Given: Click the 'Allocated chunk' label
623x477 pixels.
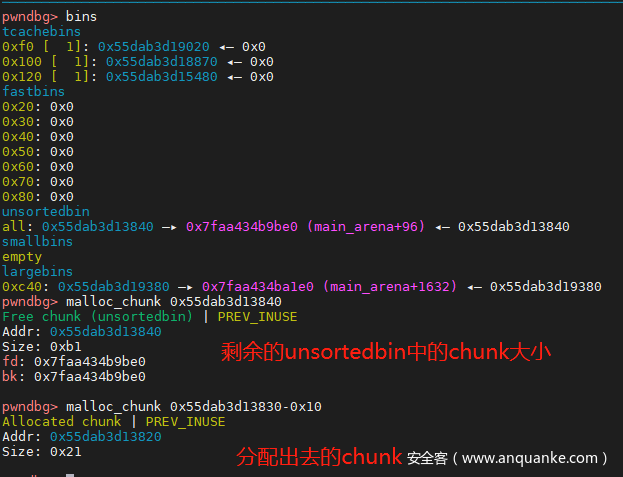Looking at the screenshot, I should point(61,422).
